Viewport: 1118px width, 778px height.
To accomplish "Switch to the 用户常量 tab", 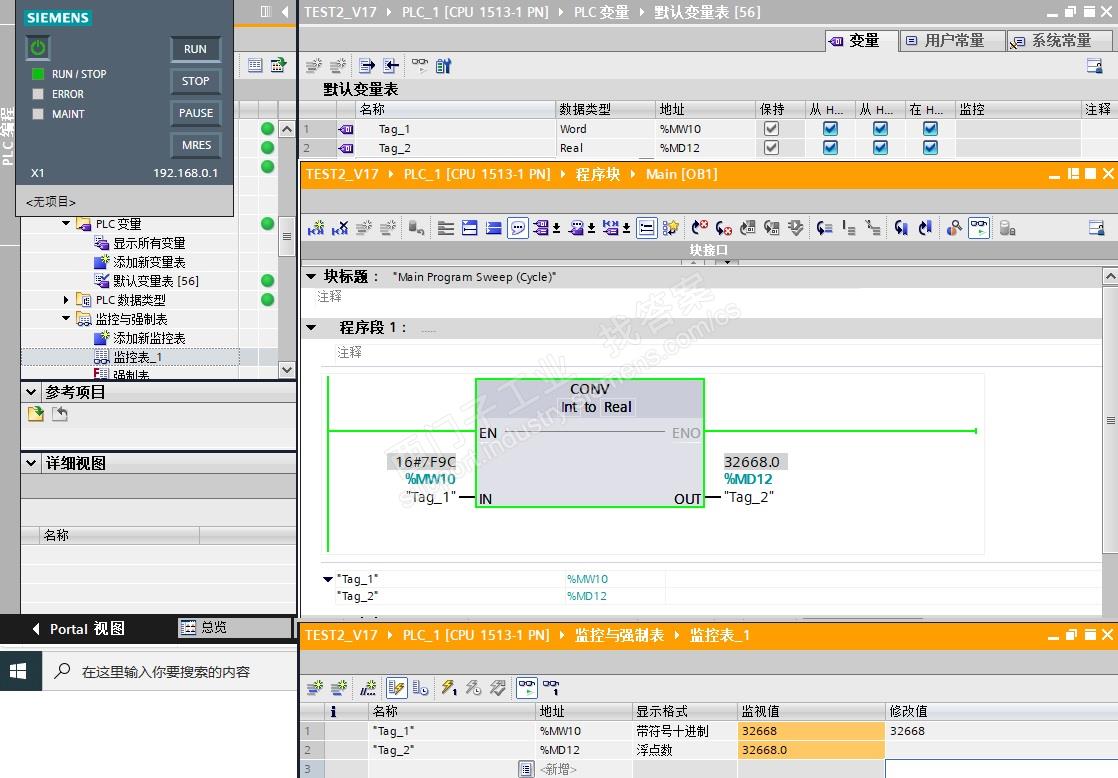I will click(953, 41).
